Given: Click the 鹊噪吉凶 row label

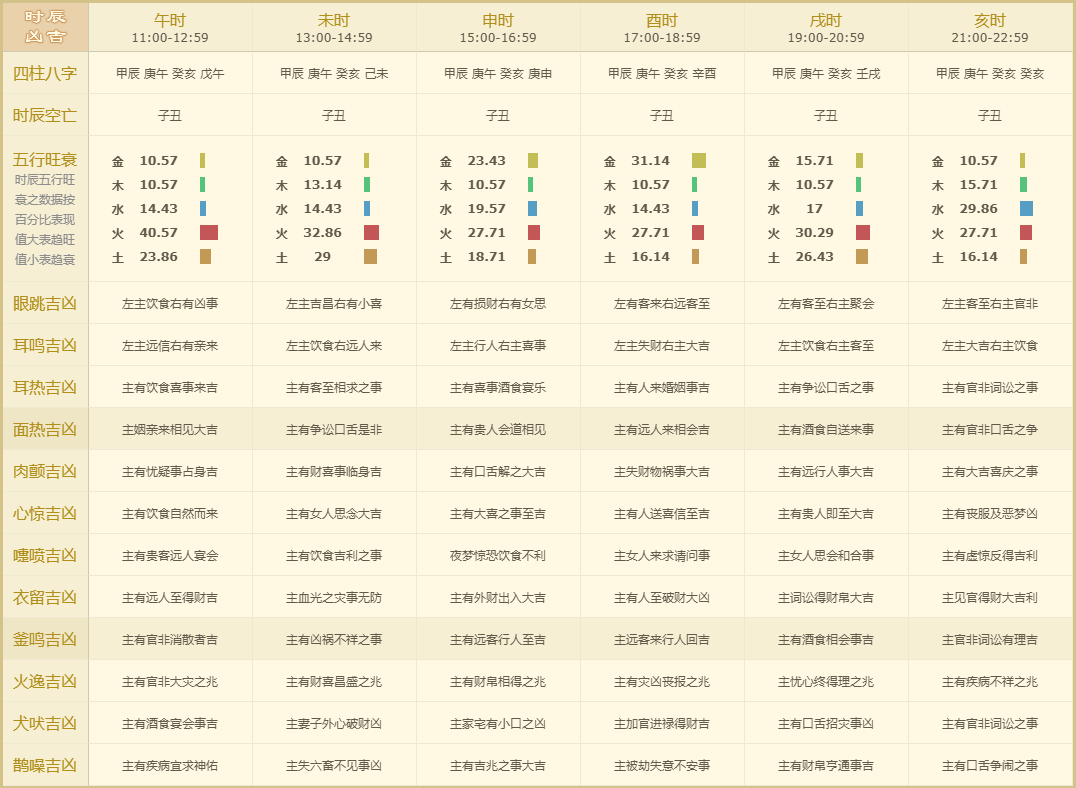Looking at the screenshot, I should click(x=45, y=765).
